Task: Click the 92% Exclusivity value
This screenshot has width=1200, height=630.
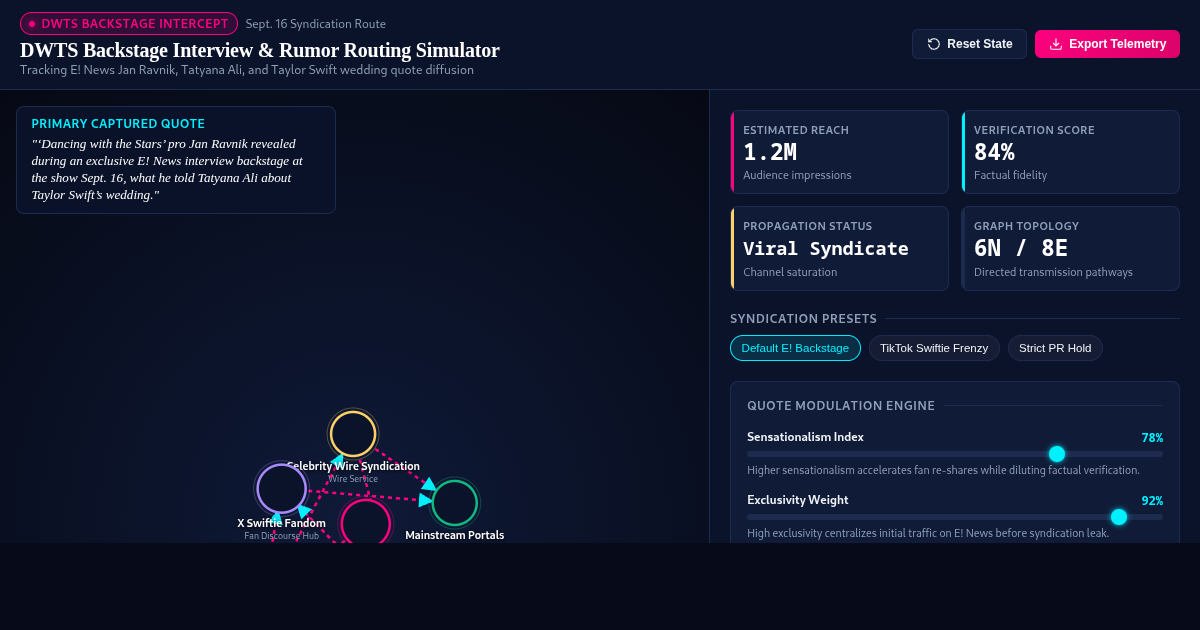Action: click(1152, 500)
